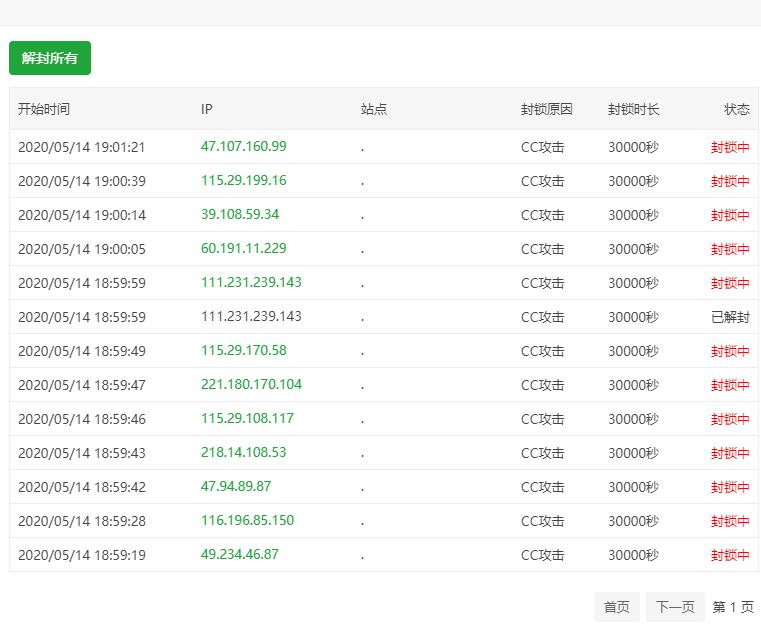The width and height of the screenshot is (761, 624).
Task: Click the 已解封 status text
Action: 730,317
